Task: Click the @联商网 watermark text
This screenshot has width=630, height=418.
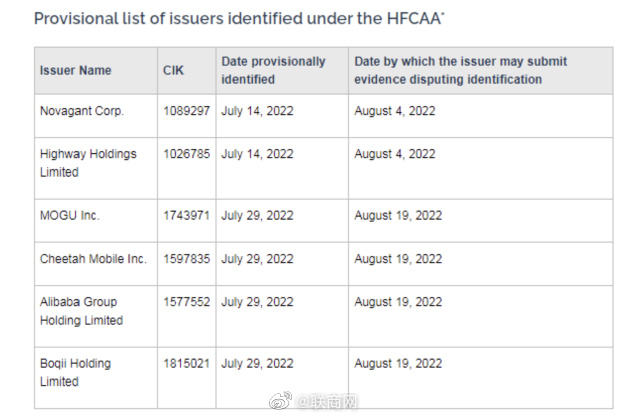Action: pyautogui.click(x=327, y=402)
